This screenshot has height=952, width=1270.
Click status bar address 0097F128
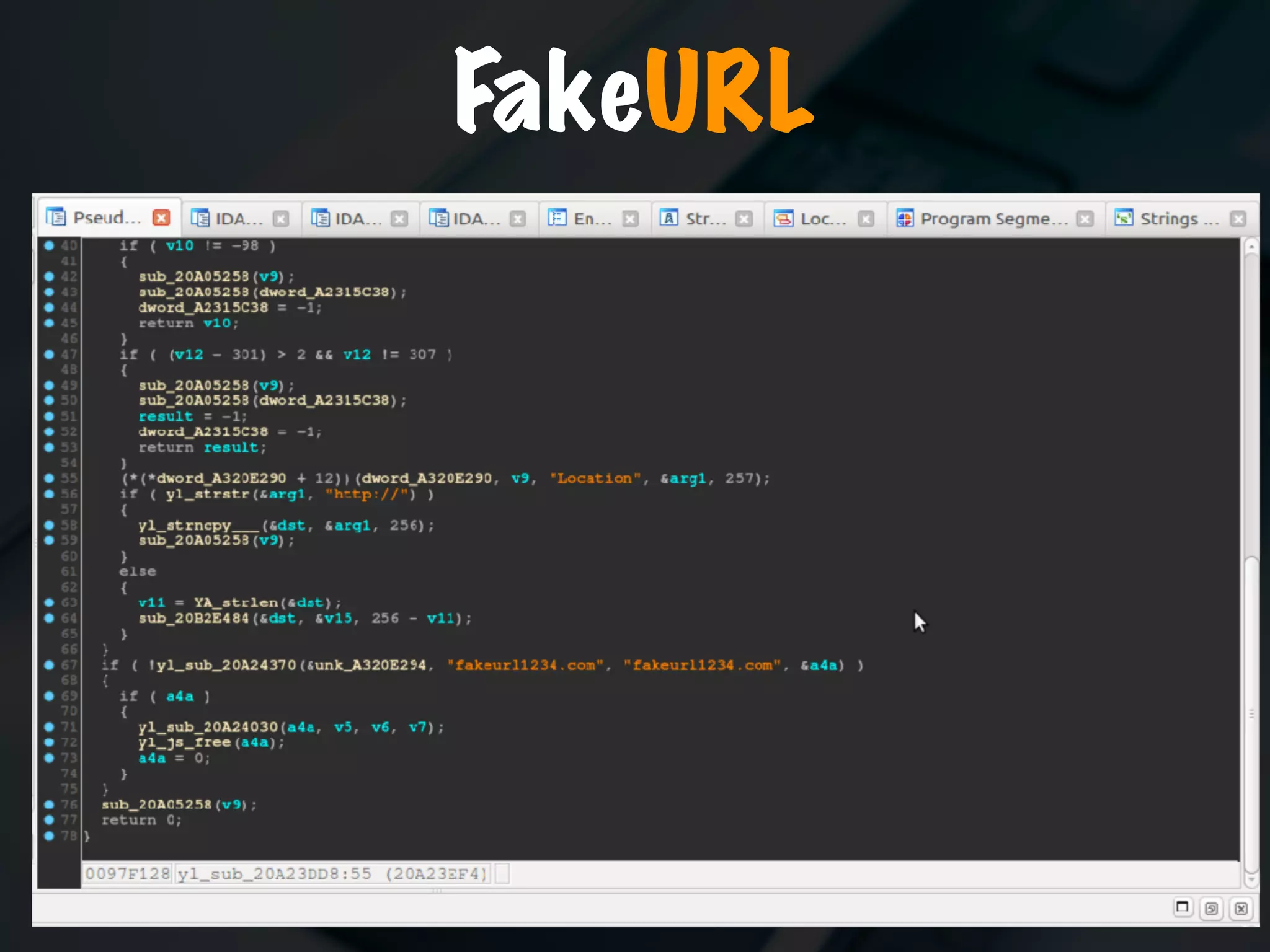[x=127, y=874]
